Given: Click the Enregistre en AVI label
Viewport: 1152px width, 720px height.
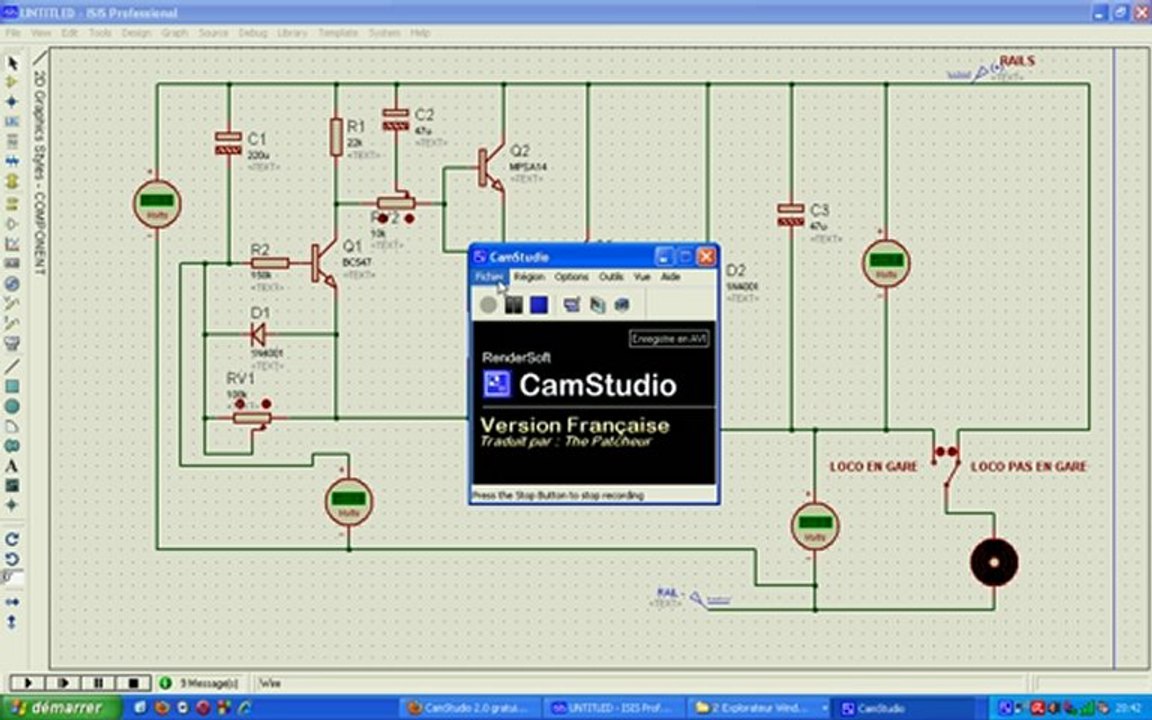Looking at the screenshot, I should click(x=669, y=339).
